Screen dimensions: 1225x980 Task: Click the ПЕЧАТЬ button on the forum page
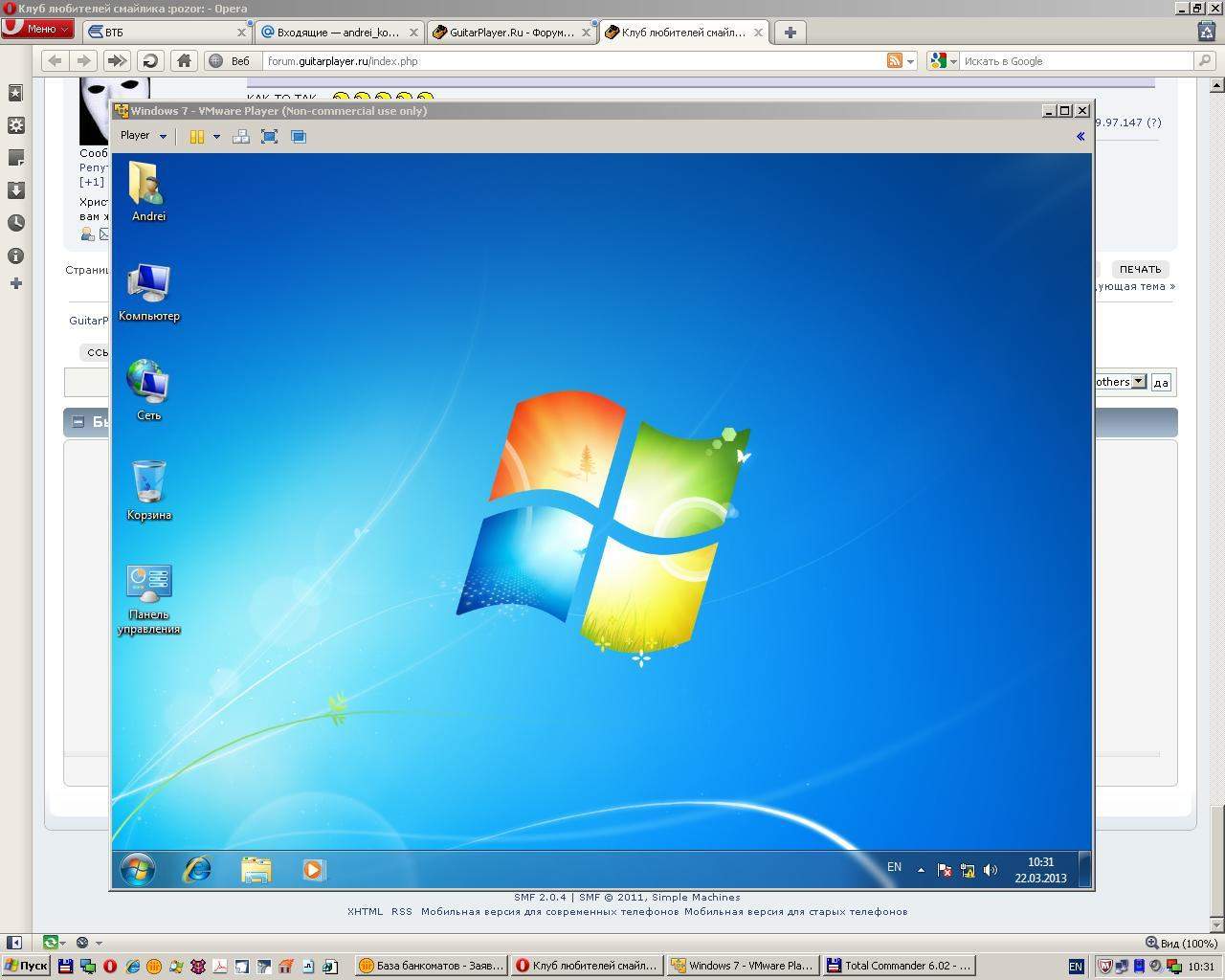click(x=1140, y=269)
